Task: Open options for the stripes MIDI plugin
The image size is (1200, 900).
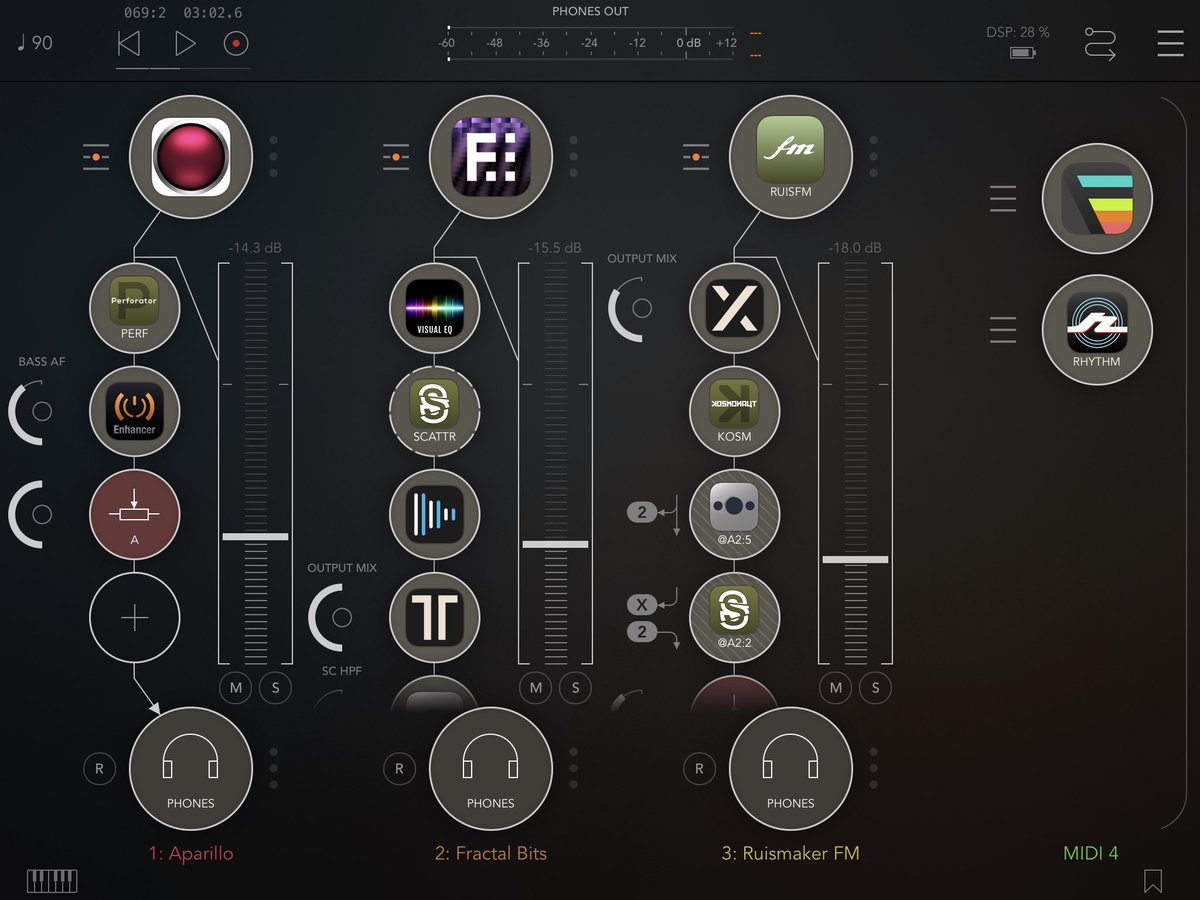Action: (1003, 198)
